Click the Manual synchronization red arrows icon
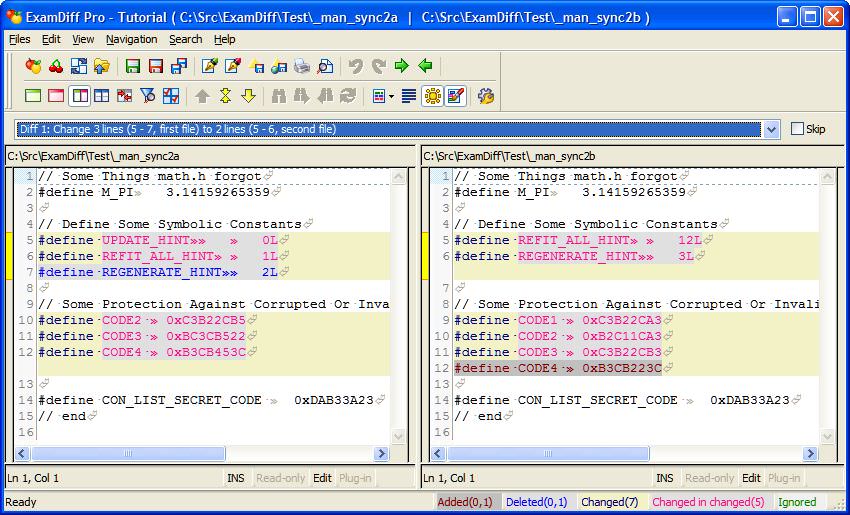 point(124,96)
